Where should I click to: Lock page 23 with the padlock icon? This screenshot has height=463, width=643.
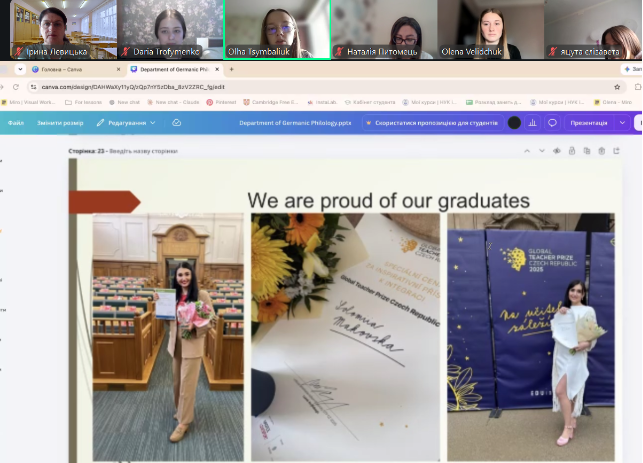(x=572, y=151)
